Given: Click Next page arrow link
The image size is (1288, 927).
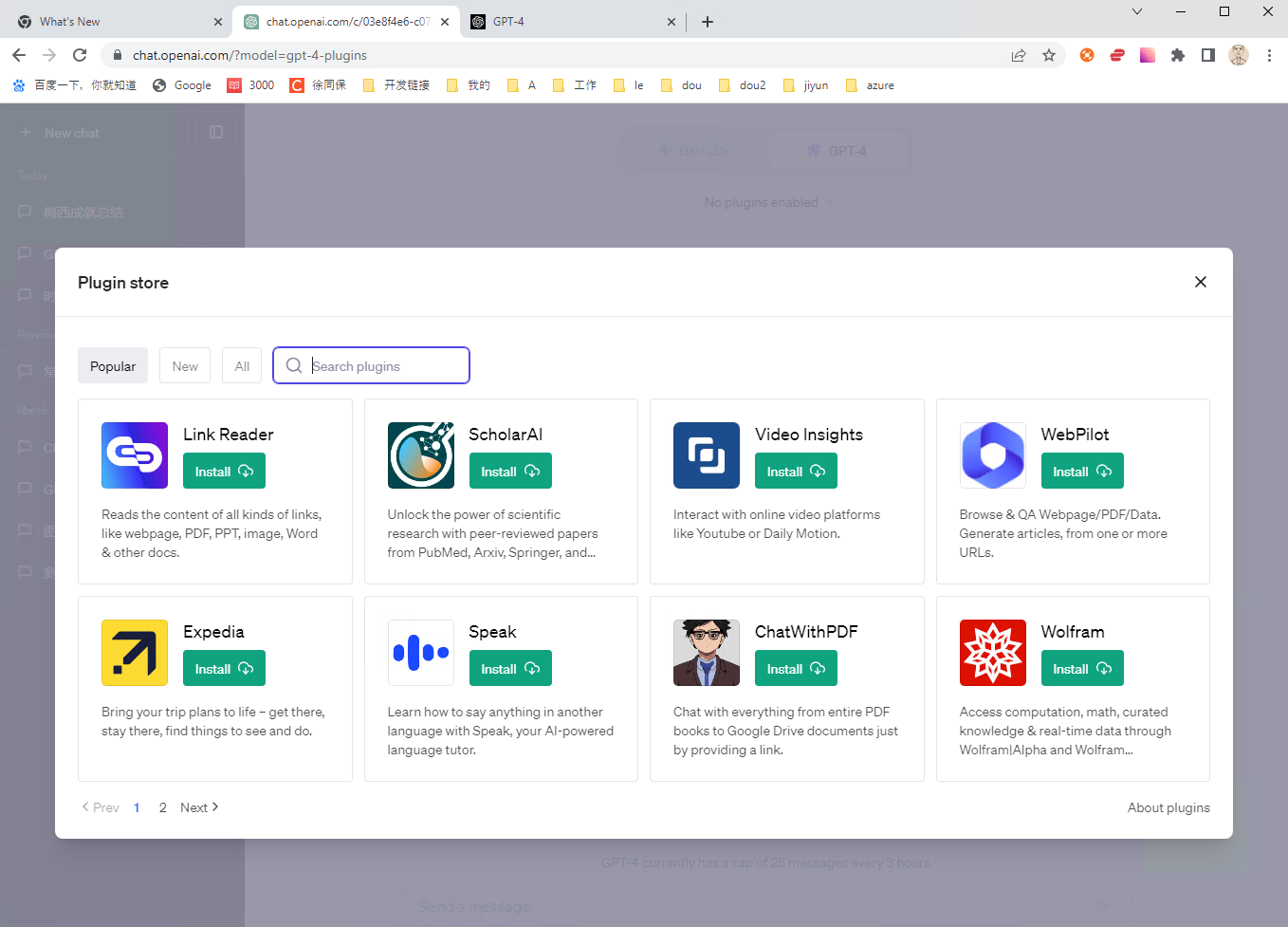Looking at the screenshot, I should (x=199, y=807).
